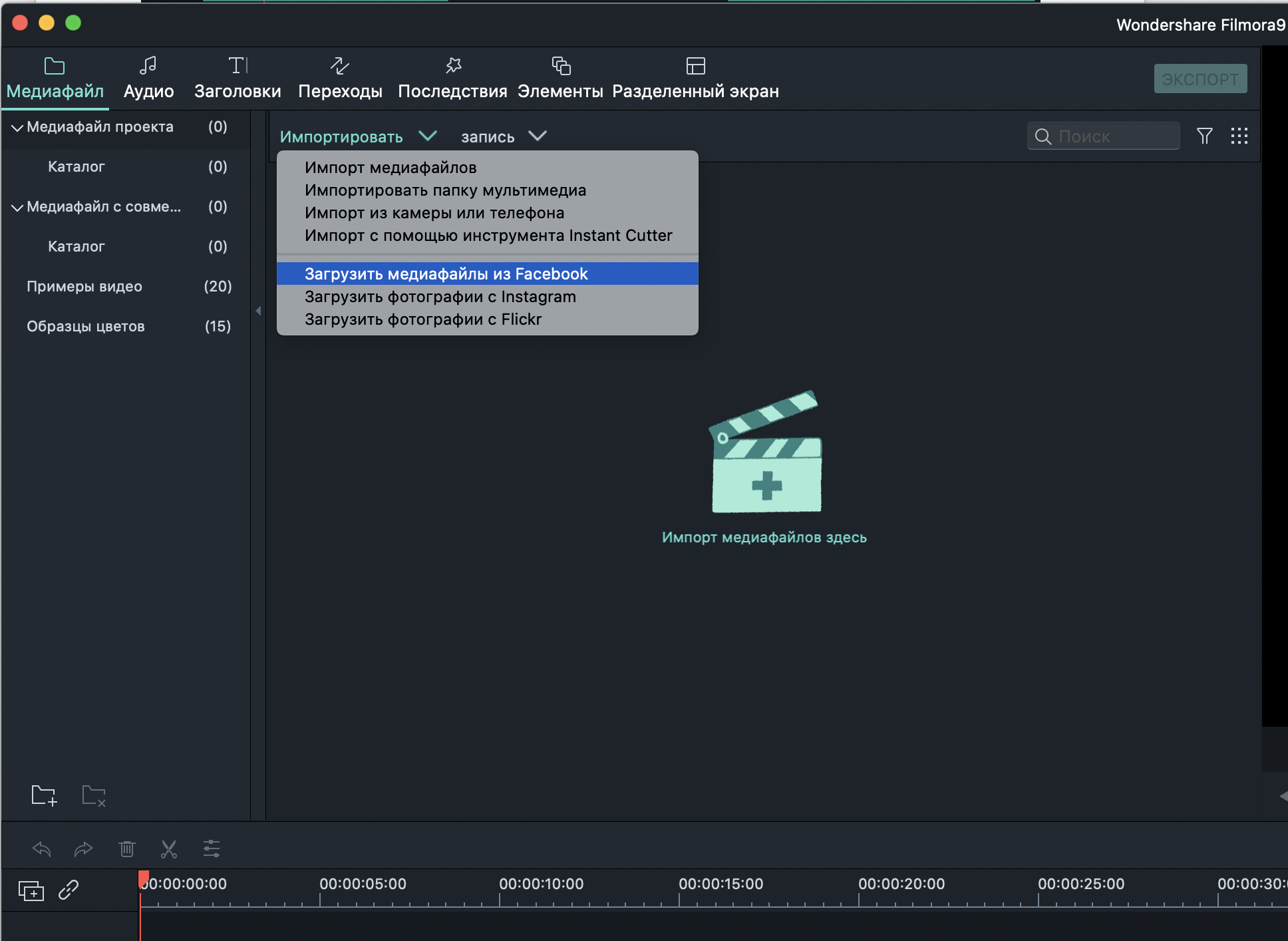The image size is (1288, 941).
Task: Click the add track icon
Action: coord(31,890)
